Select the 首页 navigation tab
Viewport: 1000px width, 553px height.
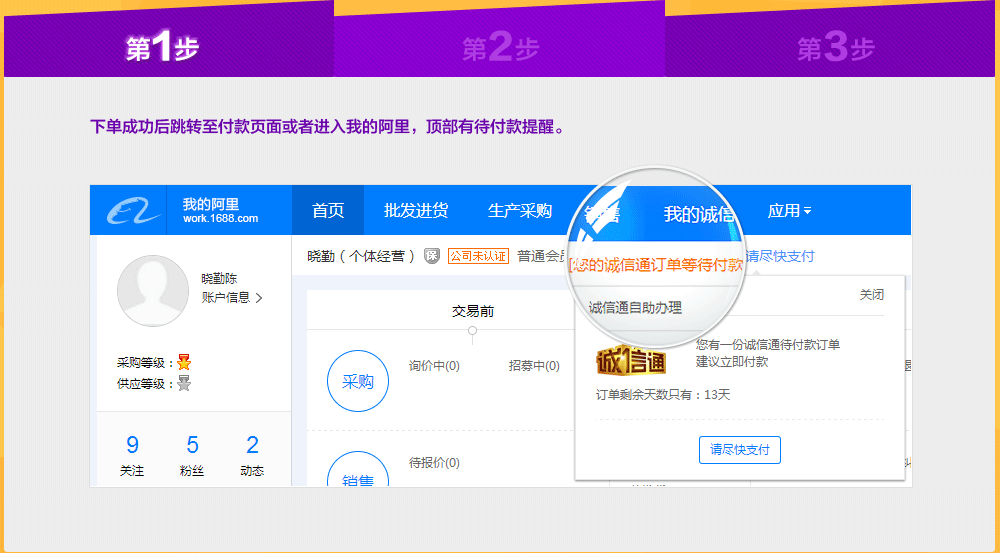click(x=328, y=211)
